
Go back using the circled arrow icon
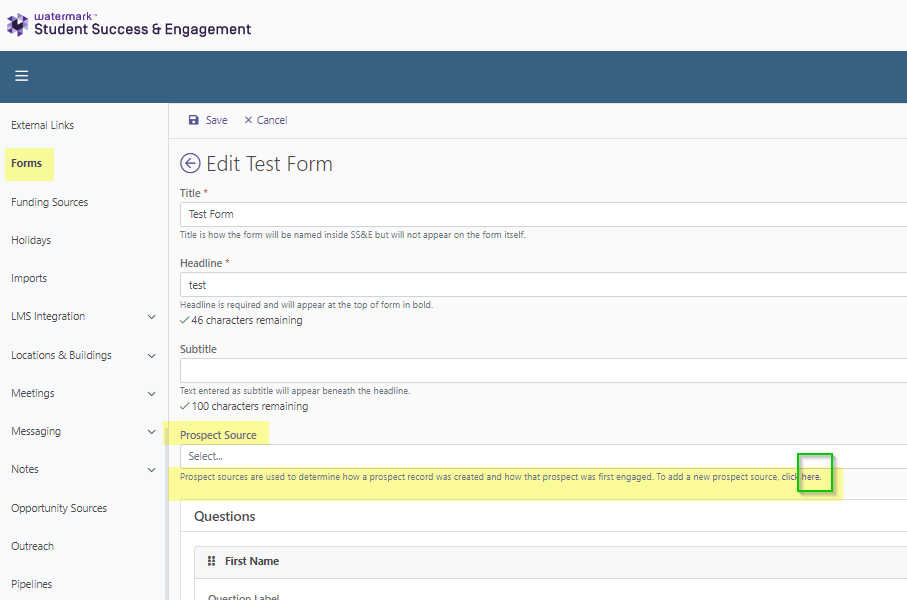pos(190,163)
